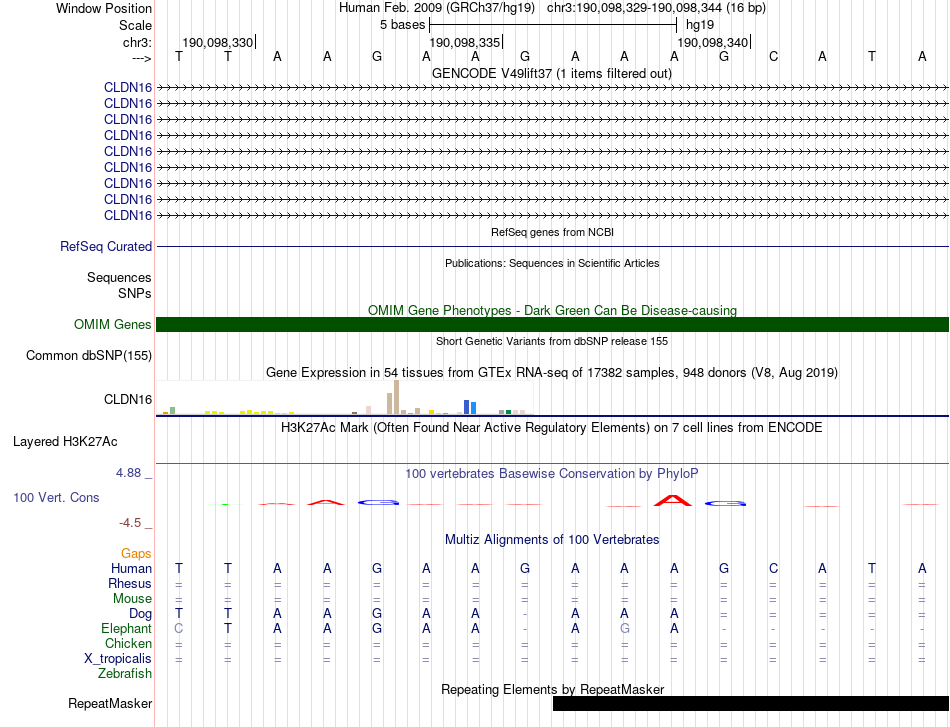950x727 pixels.
Task: Click the Dog alignment row label
Action: pos(140,614)
